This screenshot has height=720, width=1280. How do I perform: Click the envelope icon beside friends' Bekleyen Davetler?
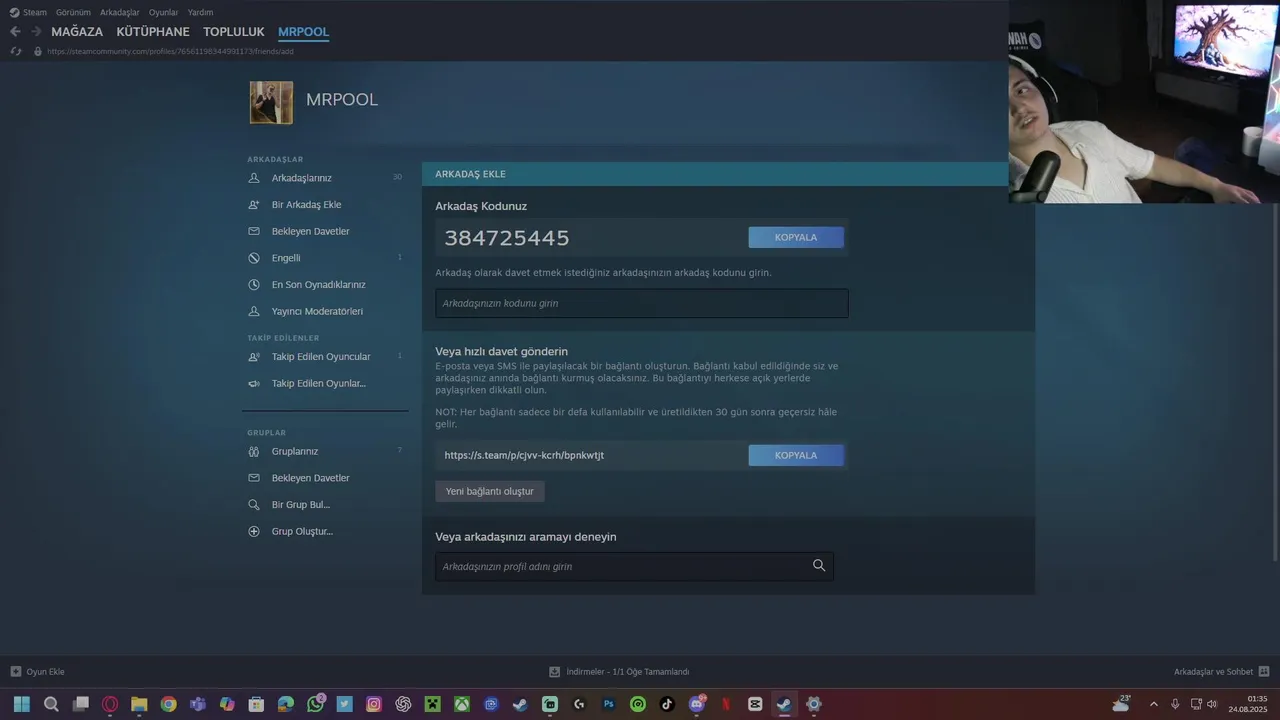tap(253, 231)
